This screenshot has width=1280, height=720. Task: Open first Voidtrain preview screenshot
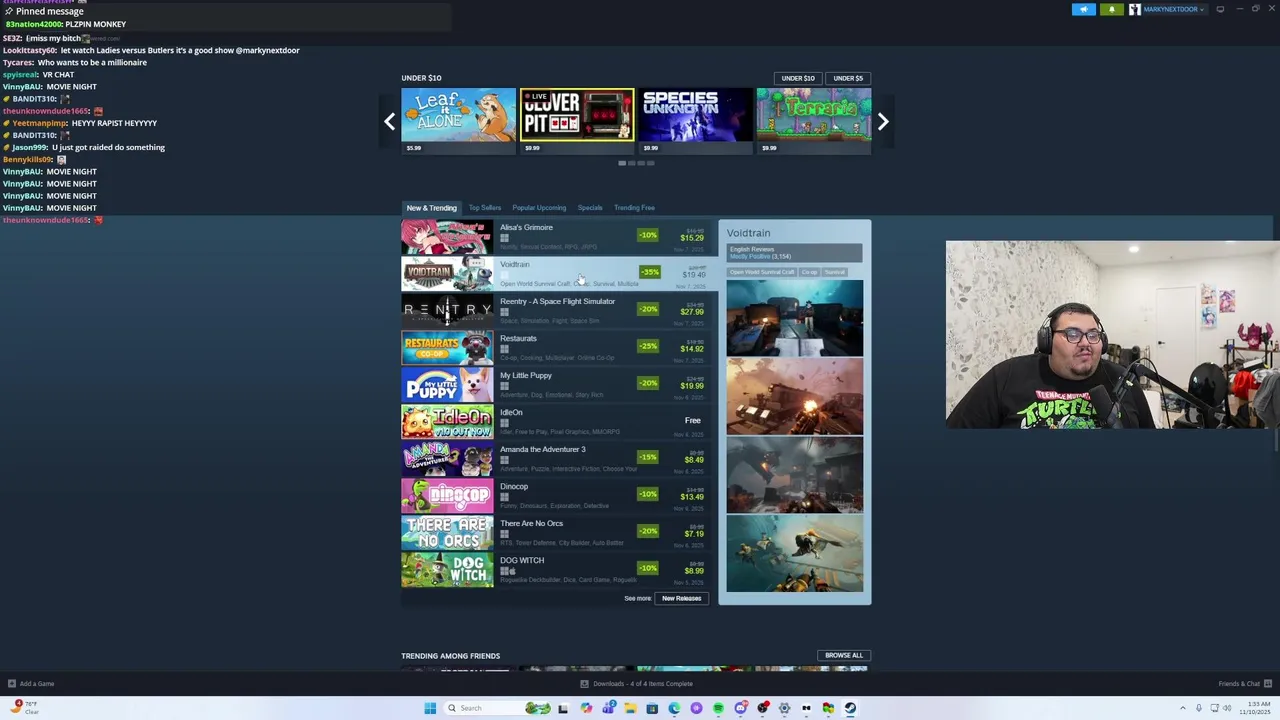794,318
